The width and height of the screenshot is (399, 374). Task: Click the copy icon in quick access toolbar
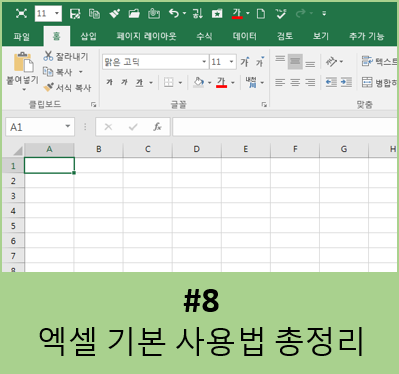tap(94, 14)
